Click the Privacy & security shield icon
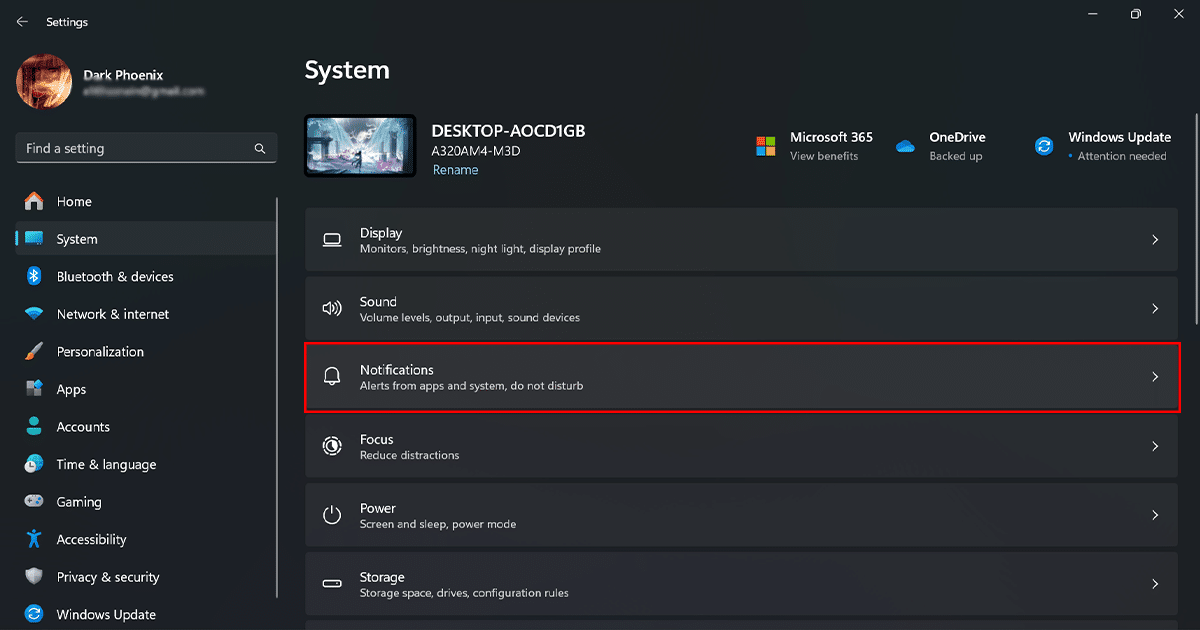The image size is (1200, 630). point(34,577)
